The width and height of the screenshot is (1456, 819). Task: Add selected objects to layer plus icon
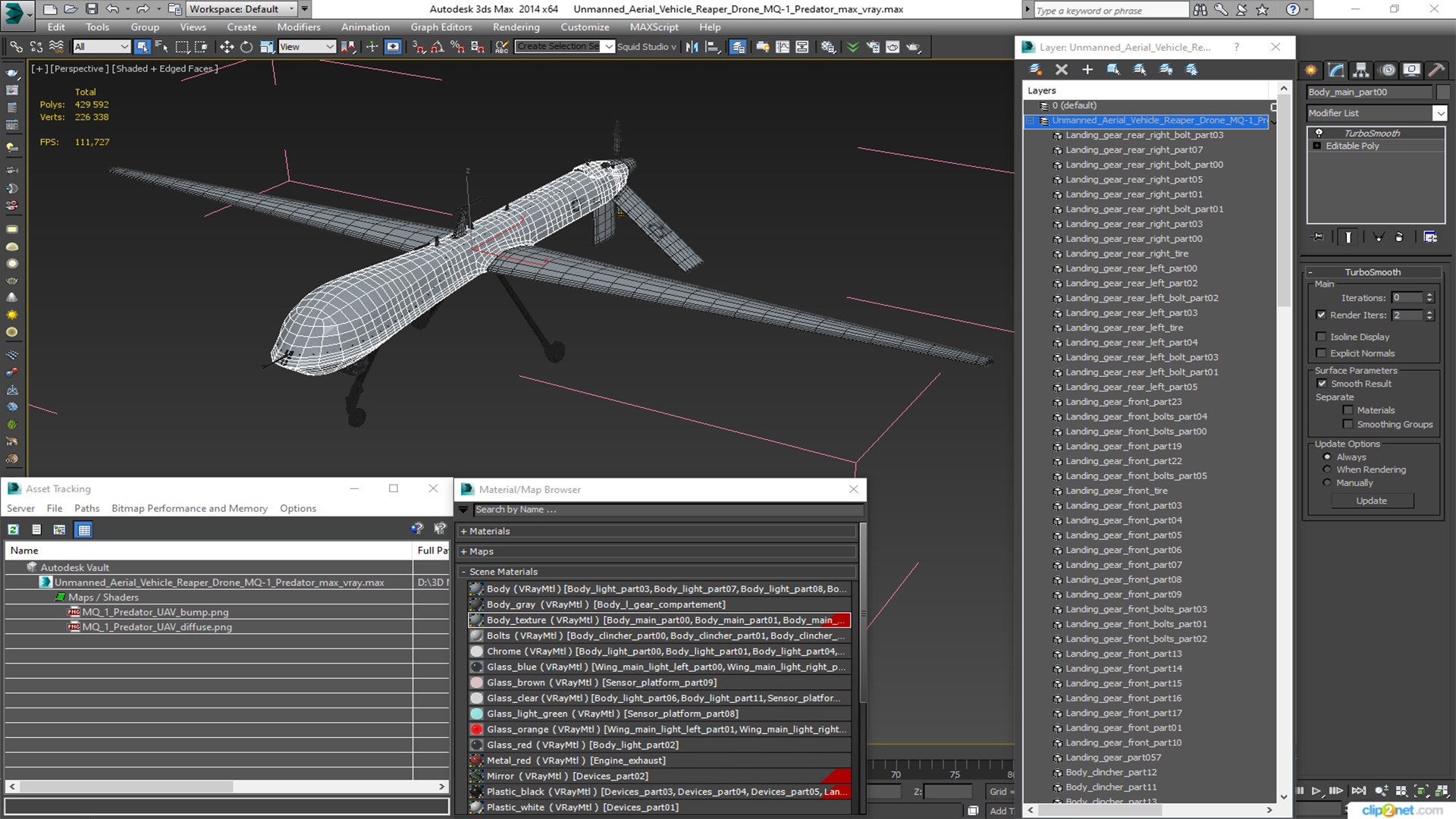tap(1087, 70)
